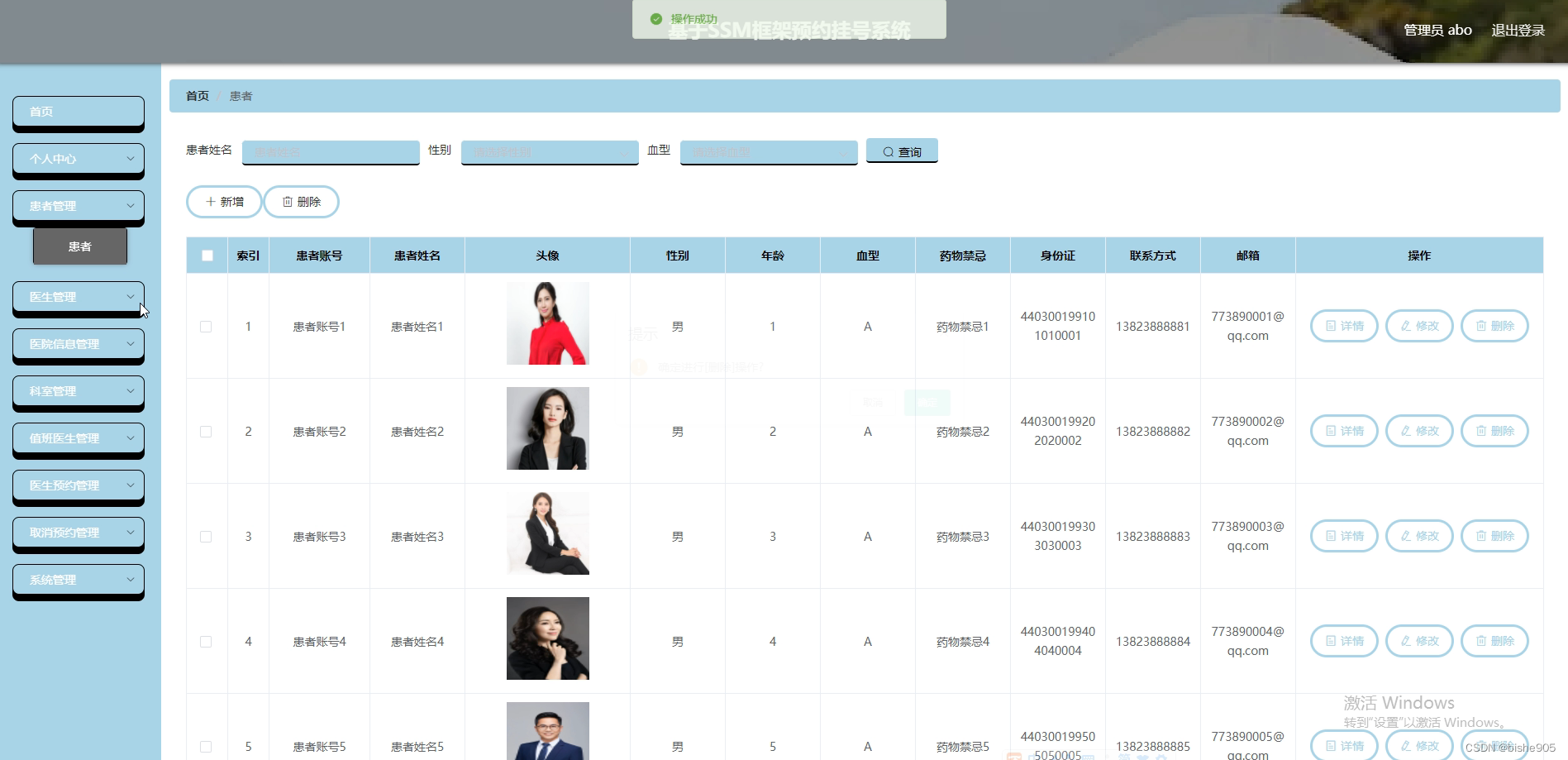Click the green success indicator on the 操作成功 toast
The image size is (1568, 760).
pos(655,17)
